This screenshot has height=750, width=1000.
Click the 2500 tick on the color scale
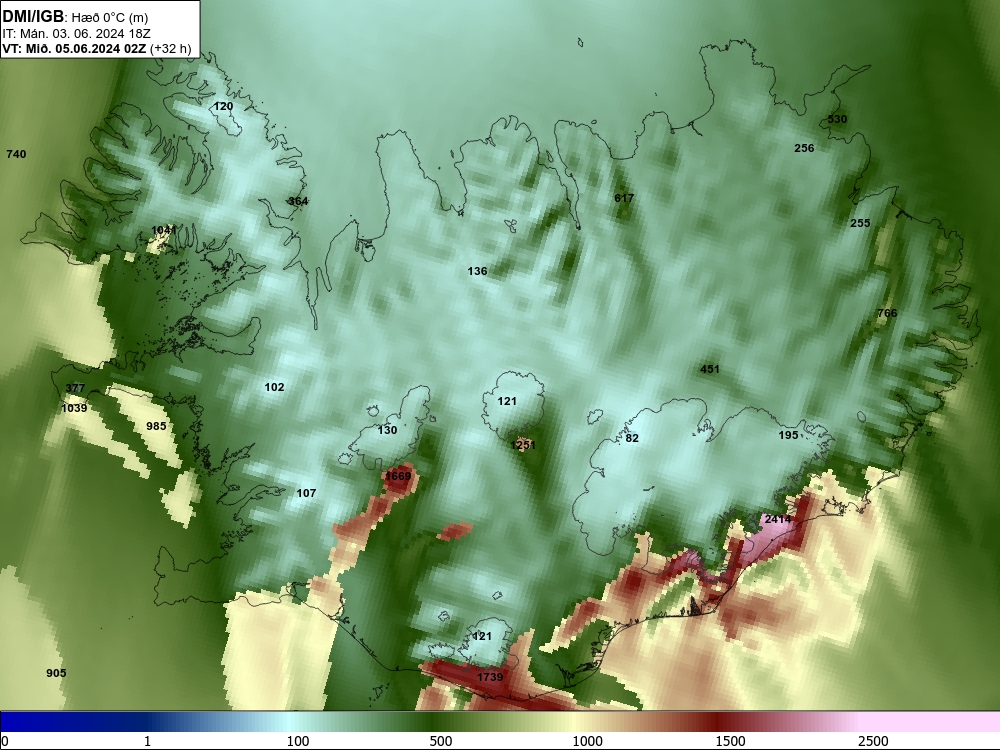[x=873, y=741]
